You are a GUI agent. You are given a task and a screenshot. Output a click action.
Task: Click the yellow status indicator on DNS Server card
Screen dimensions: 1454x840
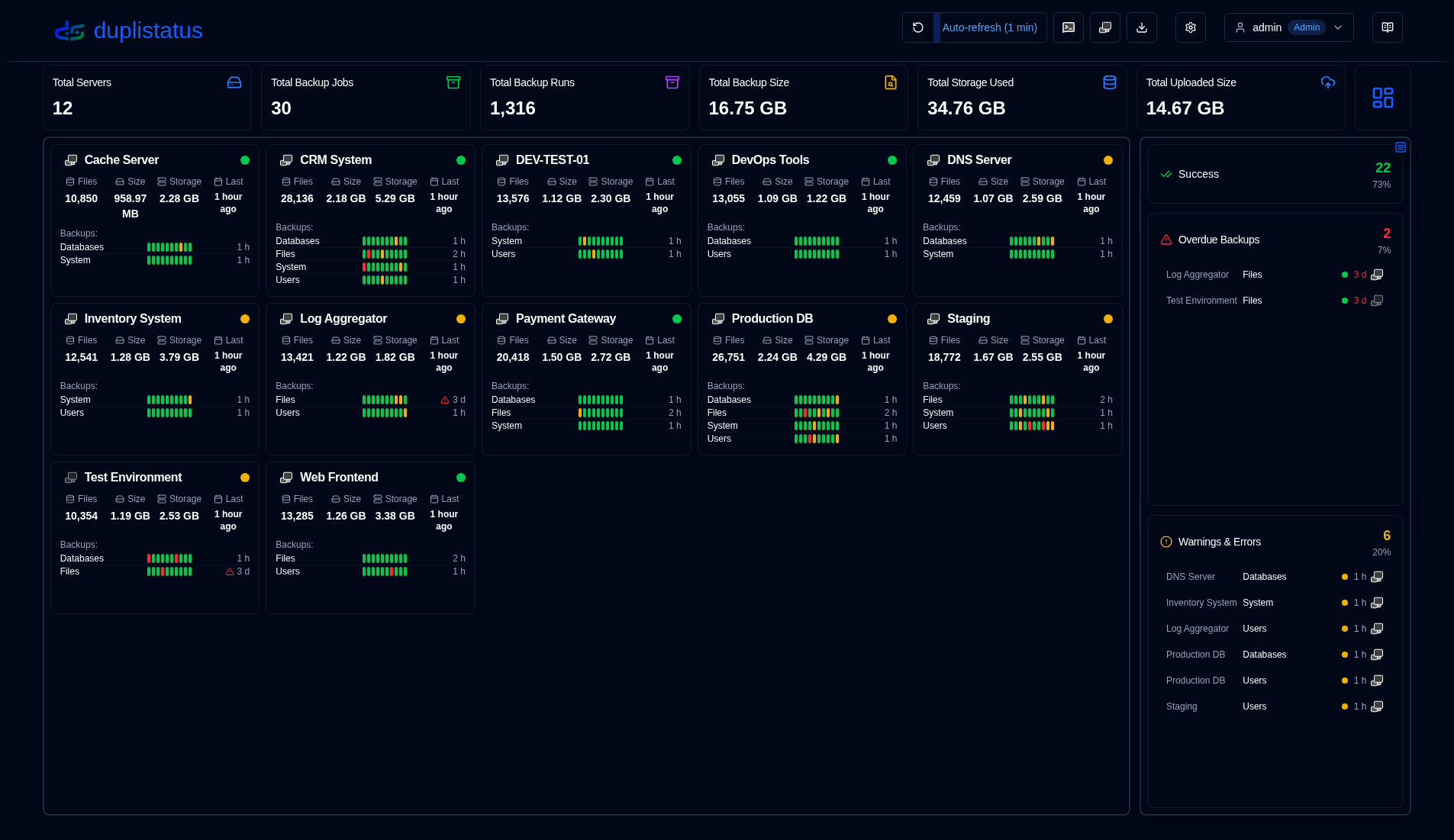coord(1108,160)
